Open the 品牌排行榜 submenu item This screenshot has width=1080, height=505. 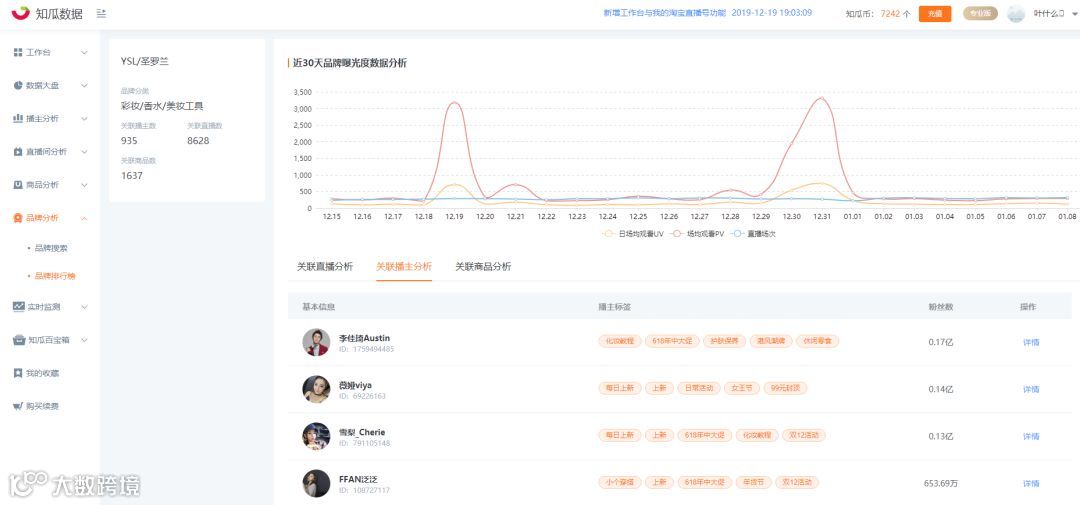55,276
